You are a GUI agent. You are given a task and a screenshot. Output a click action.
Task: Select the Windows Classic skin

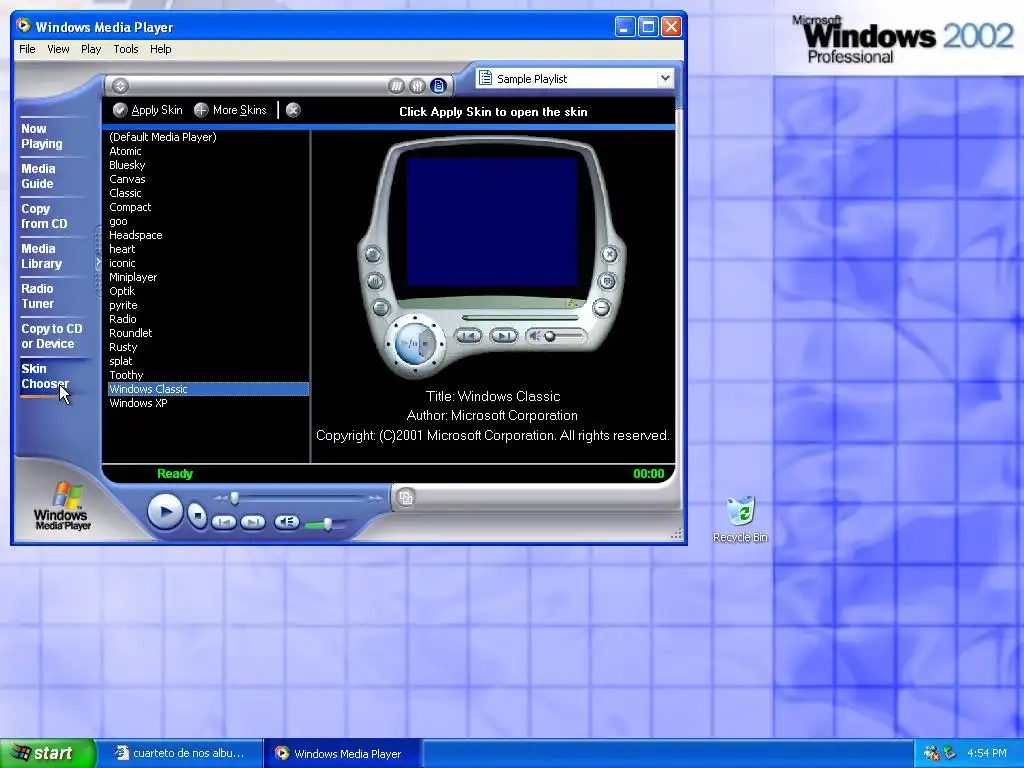pyautogui.click(x=208, y=389)
